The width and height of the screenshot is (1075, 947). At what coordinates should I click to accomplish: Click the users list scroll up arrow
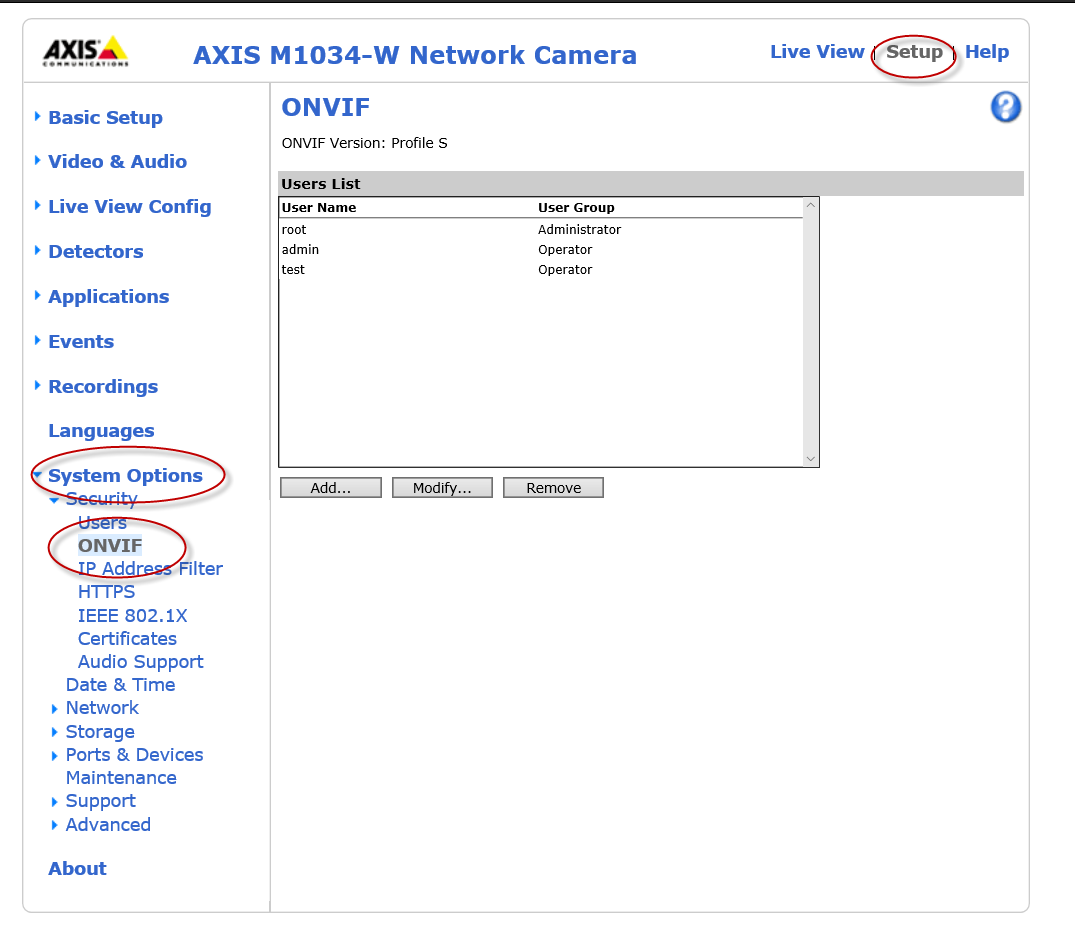click(x=810, y=205)
